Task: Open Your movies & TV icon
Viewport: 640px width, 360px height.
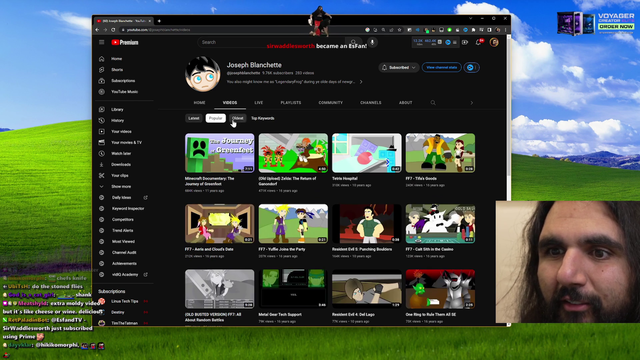Action: [102, 142]
